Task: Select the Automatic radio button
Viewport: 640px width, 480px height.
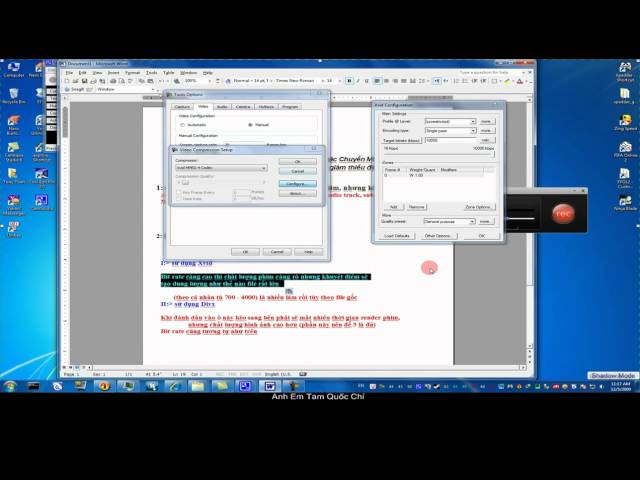Action: click(182, 125)
